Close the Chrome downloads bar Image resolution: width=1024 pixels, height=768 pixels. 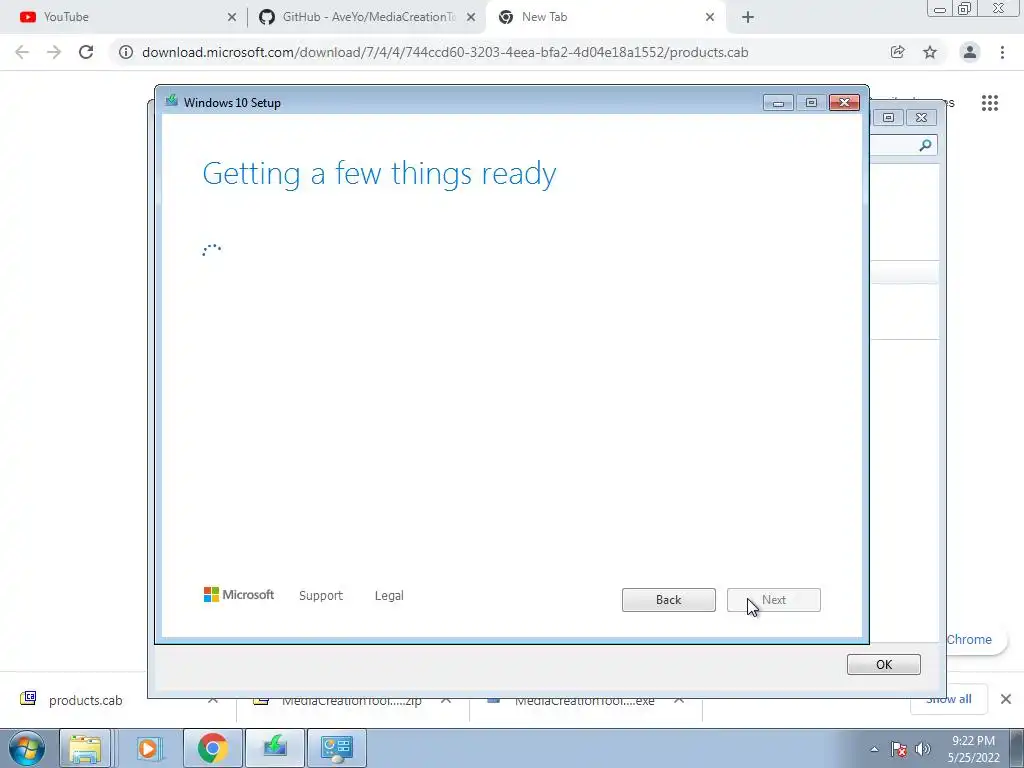point(1006,699)
